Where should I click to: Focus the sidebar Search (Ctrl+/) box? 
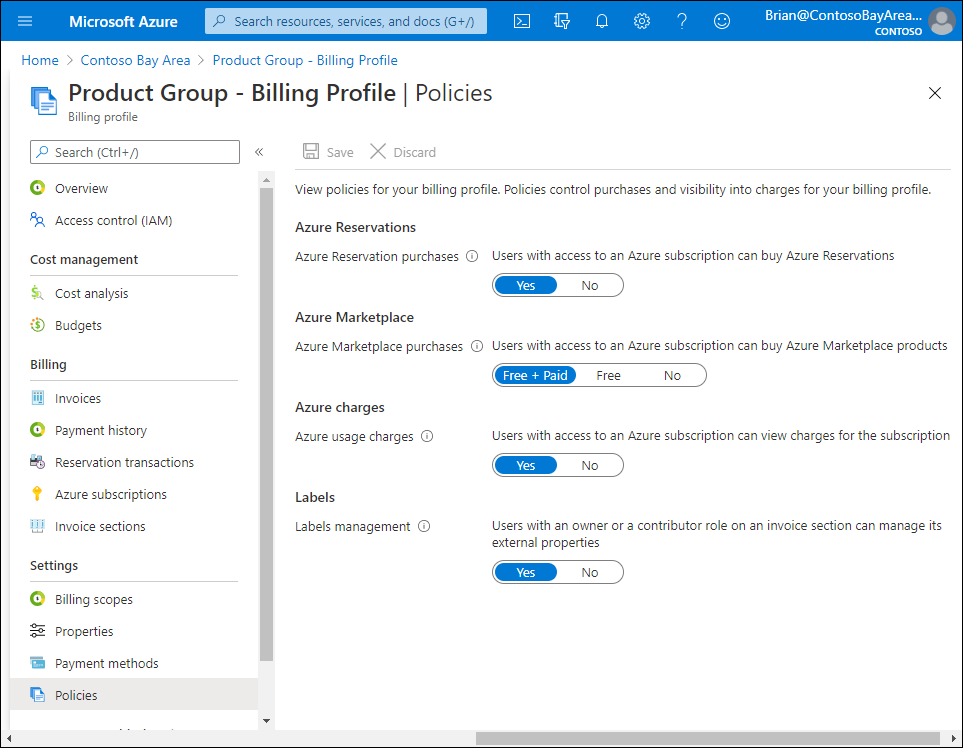pos(135,152)
